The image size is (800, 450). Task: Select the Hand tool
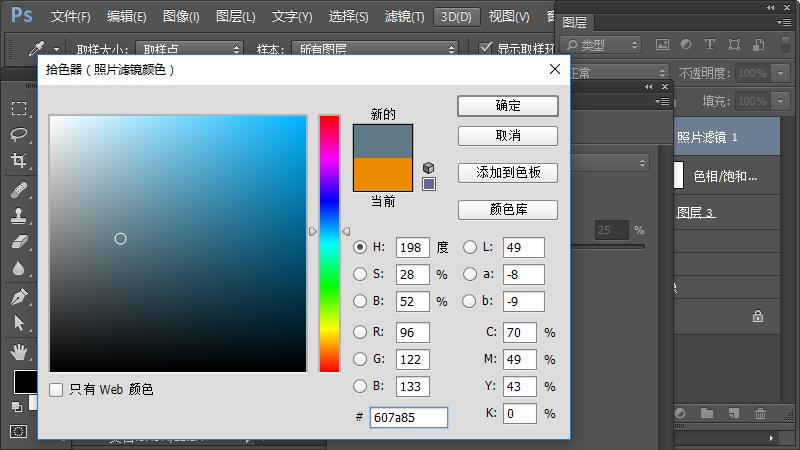click(x=19, y=352)
